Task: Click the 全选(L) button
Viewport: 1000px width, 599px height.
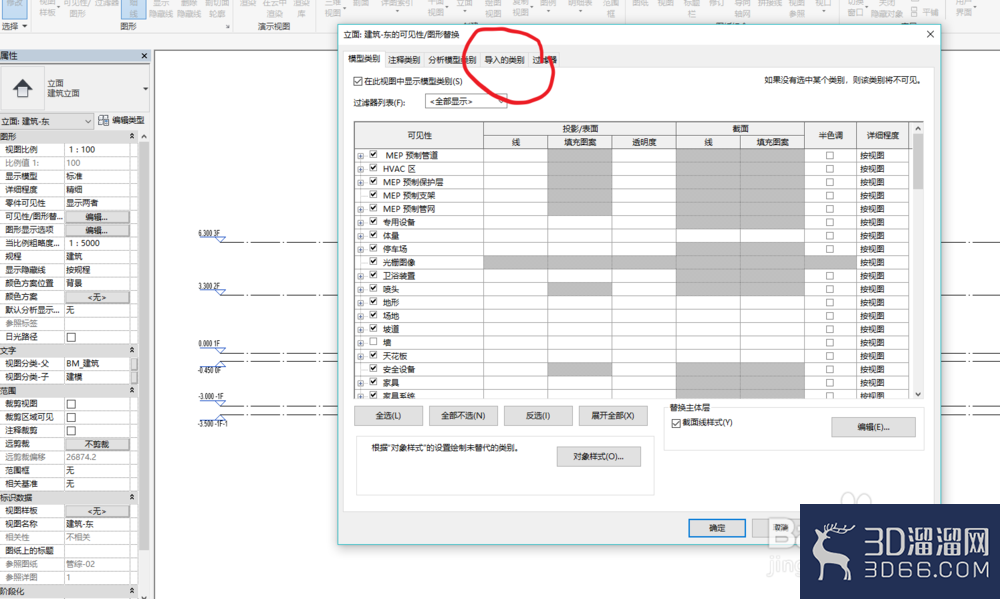Action: pyautogui.click(x=388, y=415)
